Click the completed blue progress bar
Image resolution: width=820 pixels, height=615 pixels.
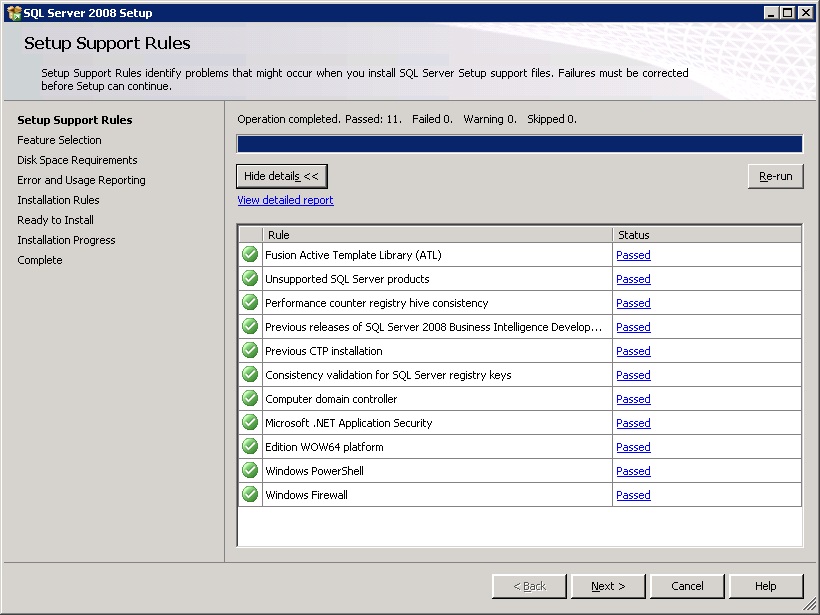point(520,144)
